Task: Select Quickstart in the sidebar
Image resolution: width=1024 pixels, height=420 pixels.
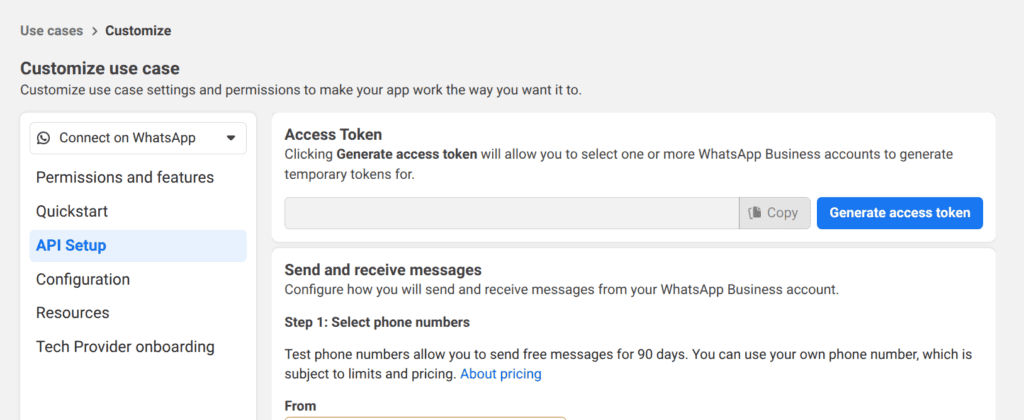Action: point(72,212)
